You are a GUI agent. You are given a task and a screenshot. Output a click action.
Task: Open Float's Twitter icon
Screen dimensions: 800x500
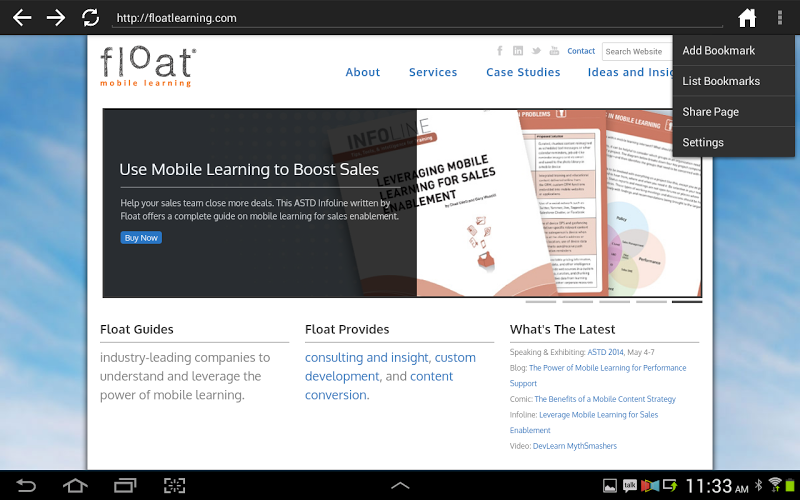[536, 51]
